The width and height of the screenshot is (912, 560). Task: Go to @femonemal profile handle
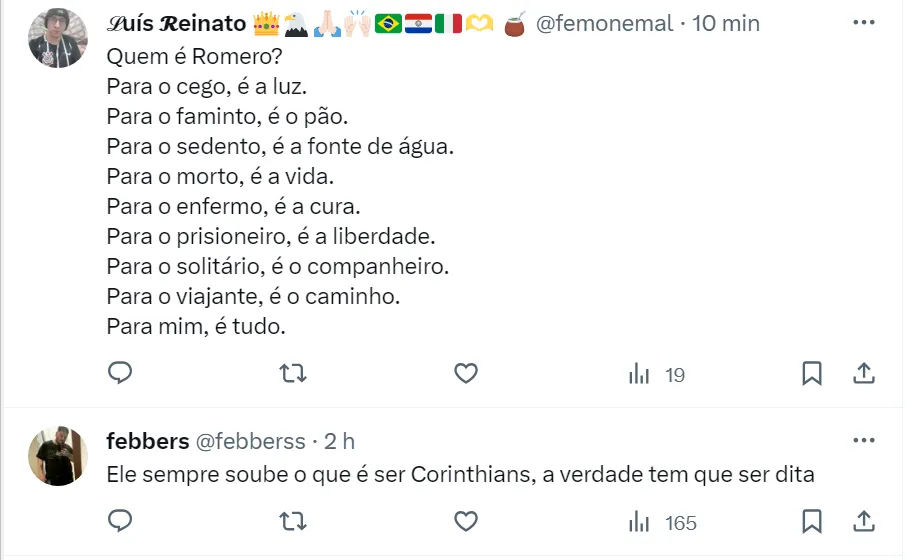(604, 24)
